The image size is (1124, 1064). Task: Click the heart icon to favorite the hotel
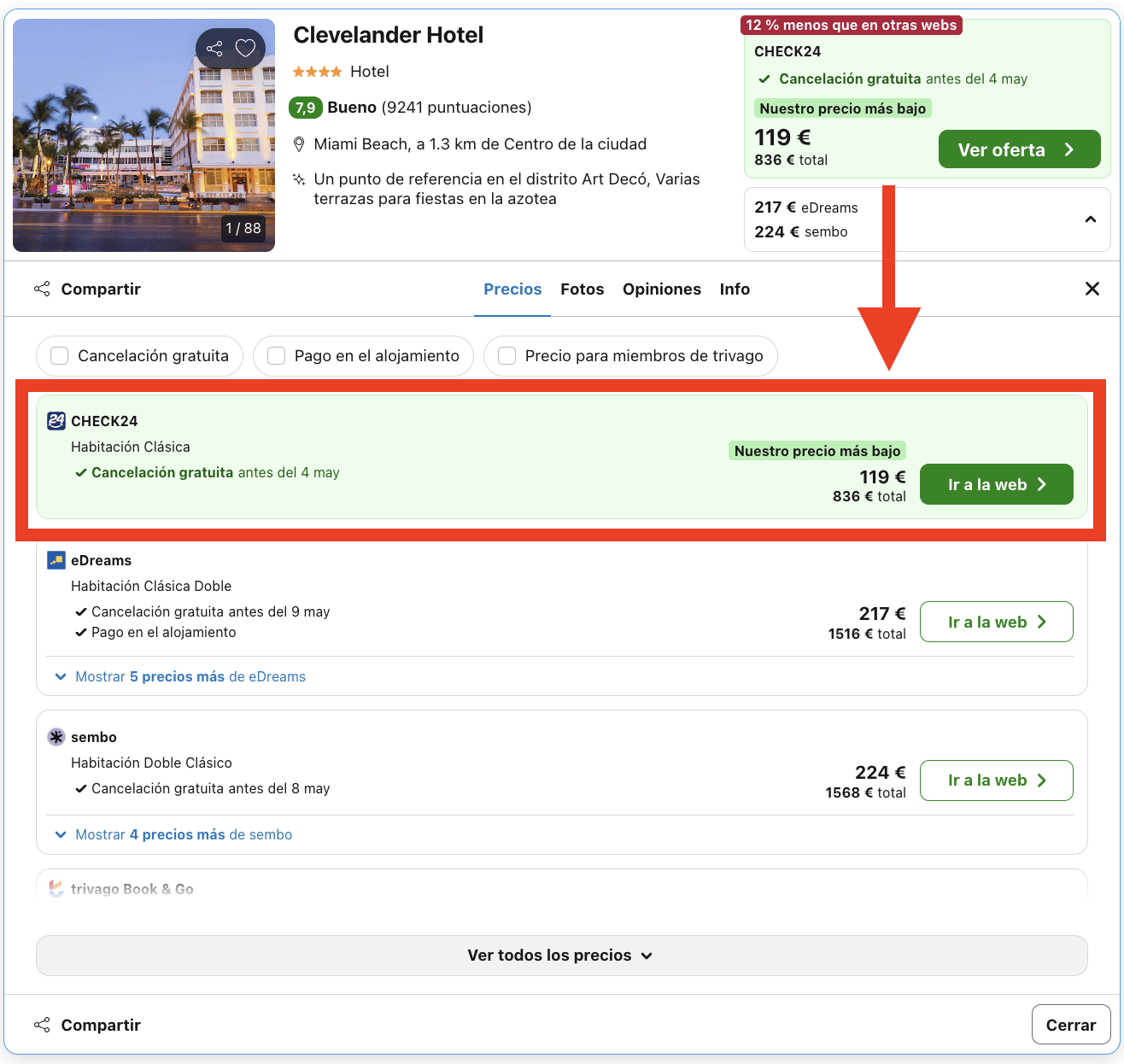245,49
